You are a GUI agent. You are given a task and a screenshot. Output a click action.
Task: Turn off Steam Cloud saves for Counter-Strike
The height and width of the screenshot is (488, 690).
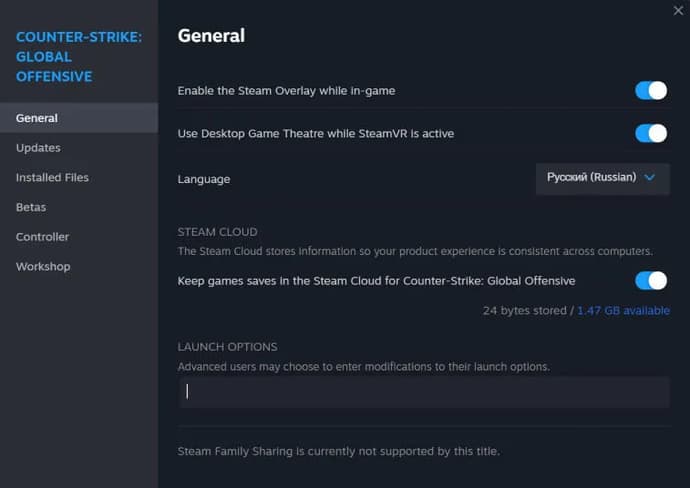click(x=651, y=281)
